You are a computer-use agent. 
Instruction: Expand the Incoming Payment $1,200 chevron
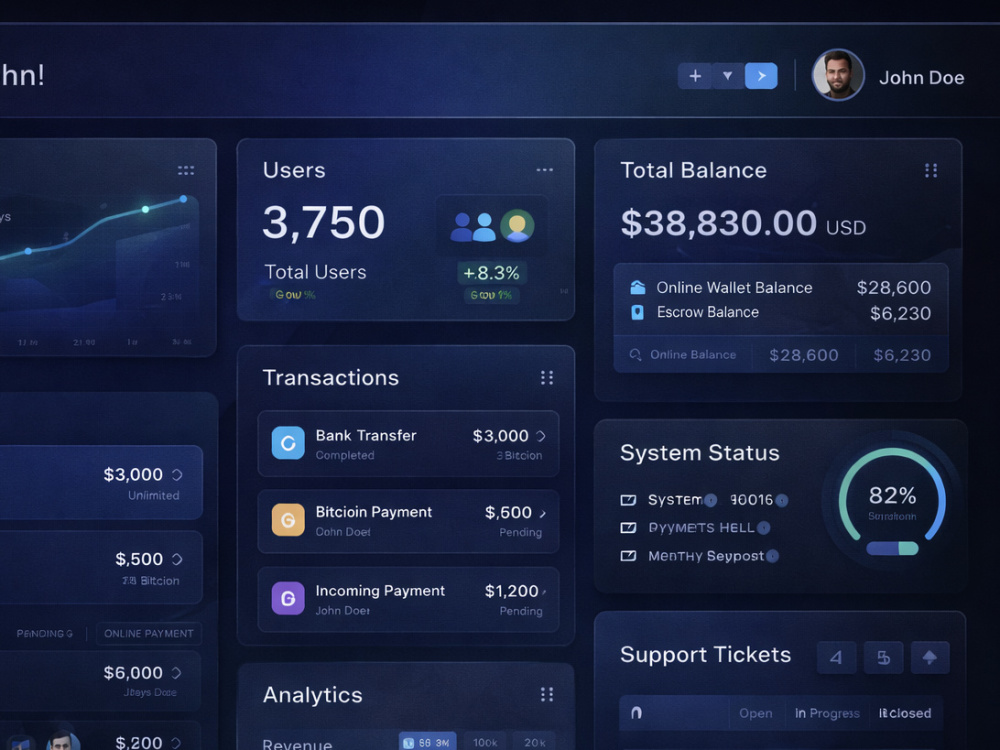[x=544, y=592]
